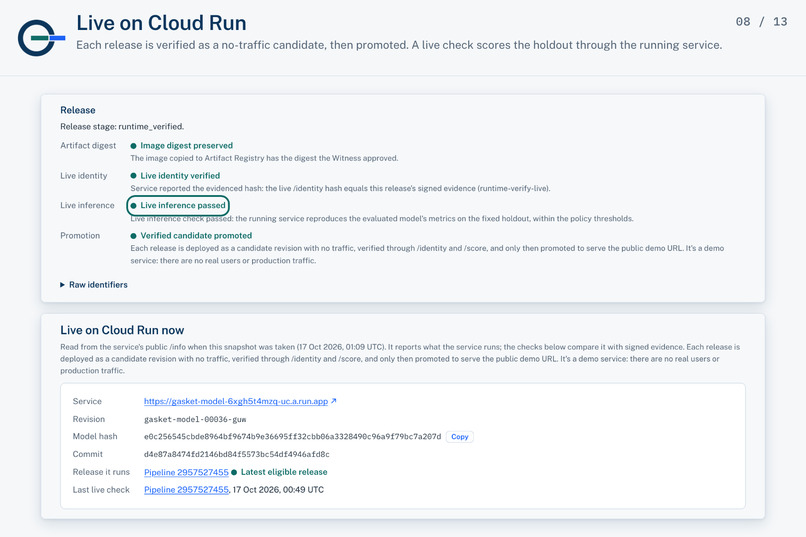Click the Revision row label

click(x=88, y=419)
